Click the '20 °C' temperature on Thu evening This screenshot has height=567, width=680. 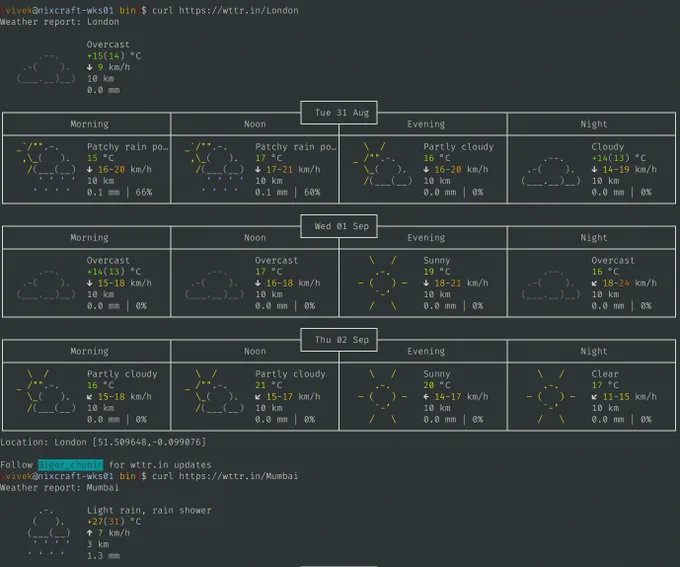tap(437, 385)
